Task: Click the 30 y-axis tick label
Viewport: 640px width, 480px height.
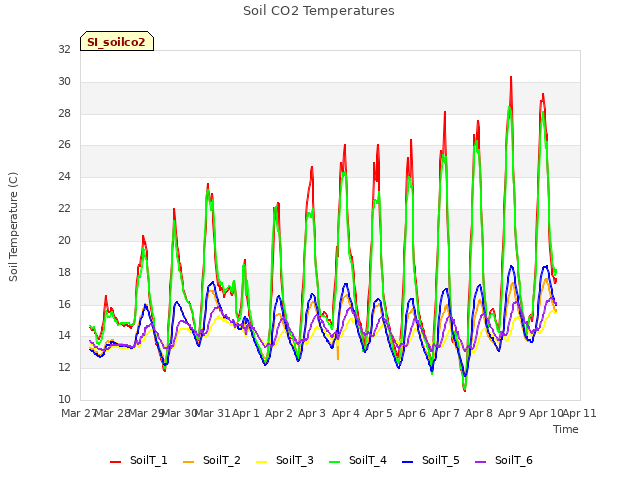Action: tap(64, 82)
